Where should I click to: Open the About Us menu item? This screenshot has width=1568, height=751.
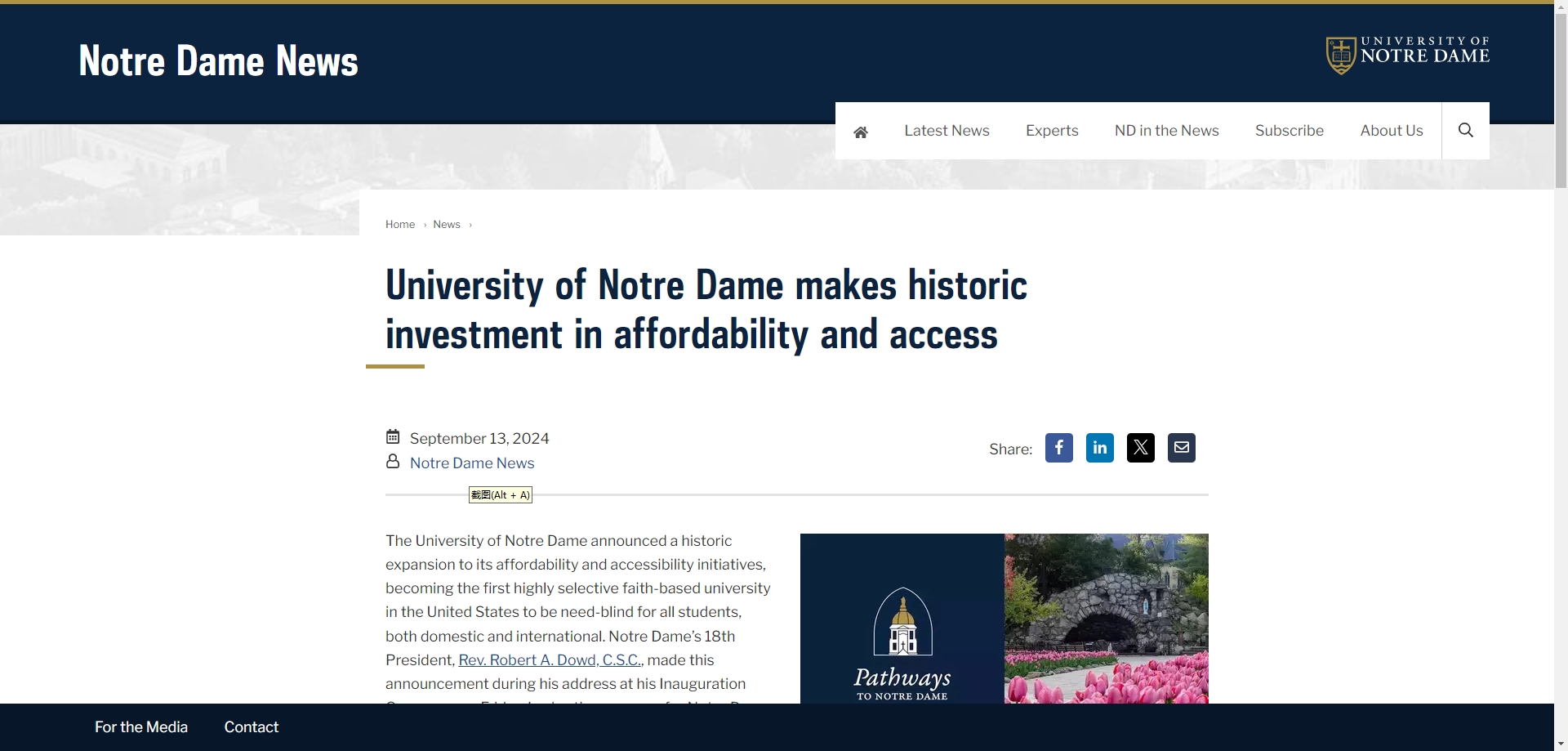pyautogui.click(x=1392, y=131)
